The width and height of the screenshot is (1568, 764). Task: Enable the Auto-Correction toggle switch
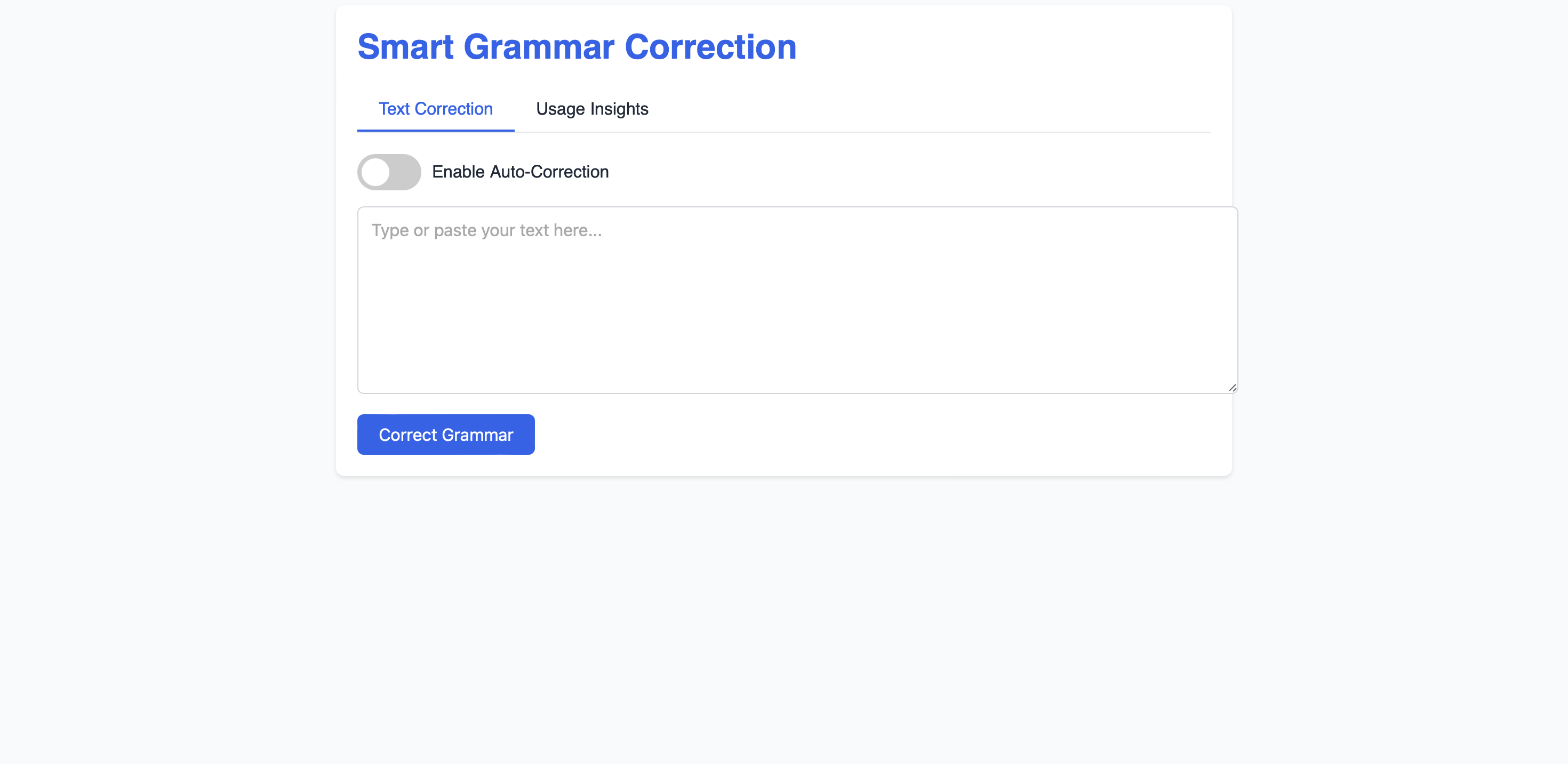(388, 172)
